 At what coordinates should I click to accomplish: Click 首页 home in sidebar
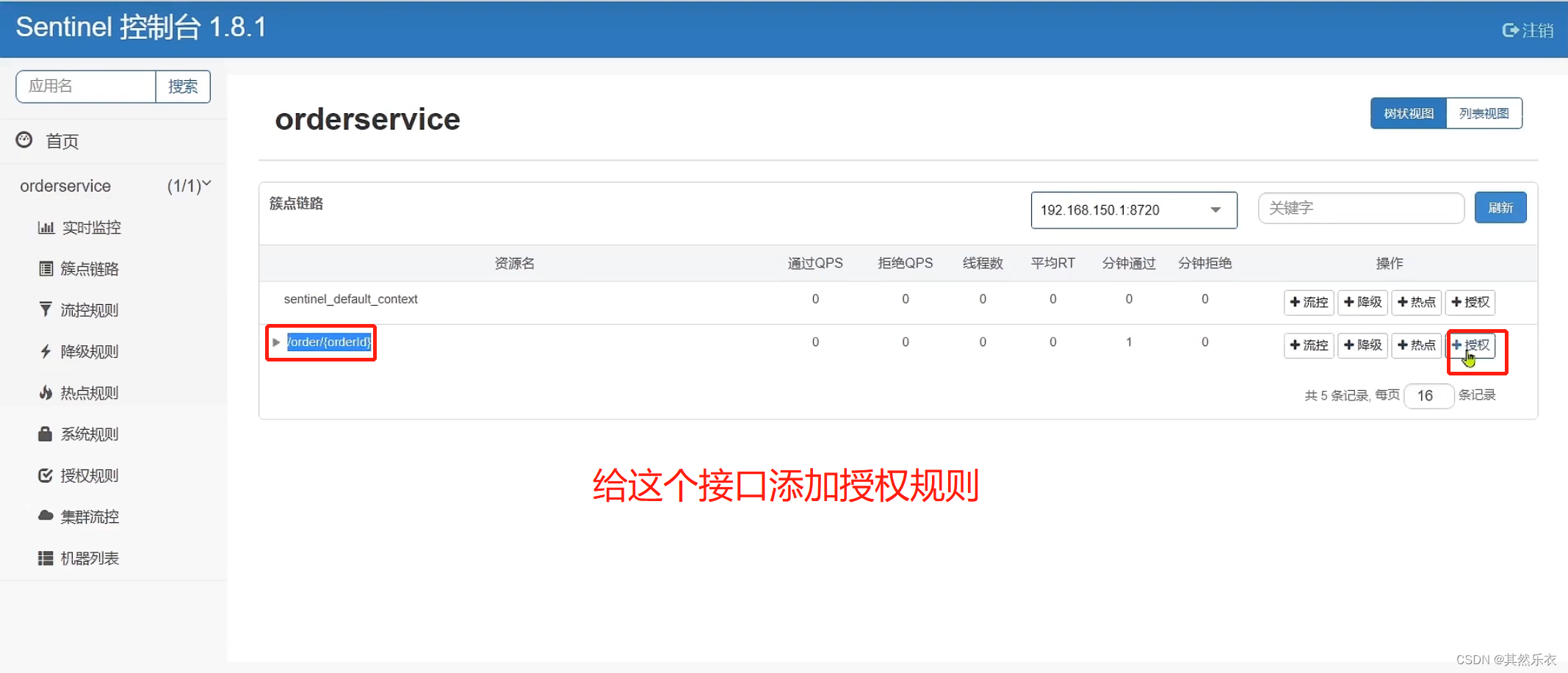pyautogui.click(x=61, y=140)
